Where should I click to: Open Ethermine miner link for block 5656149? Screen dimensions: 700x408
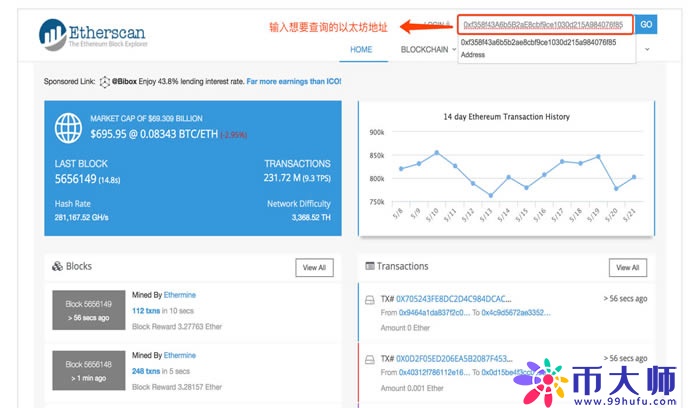pos(179,295)
